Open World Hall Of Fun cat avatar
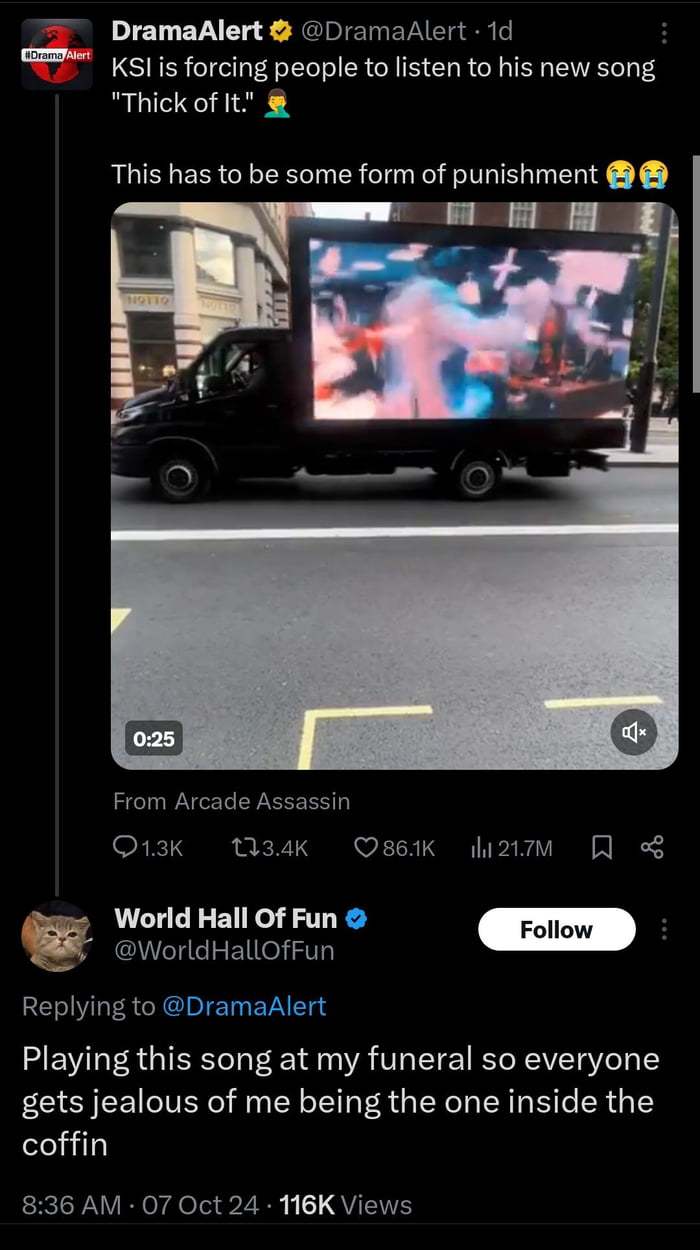 56,936
